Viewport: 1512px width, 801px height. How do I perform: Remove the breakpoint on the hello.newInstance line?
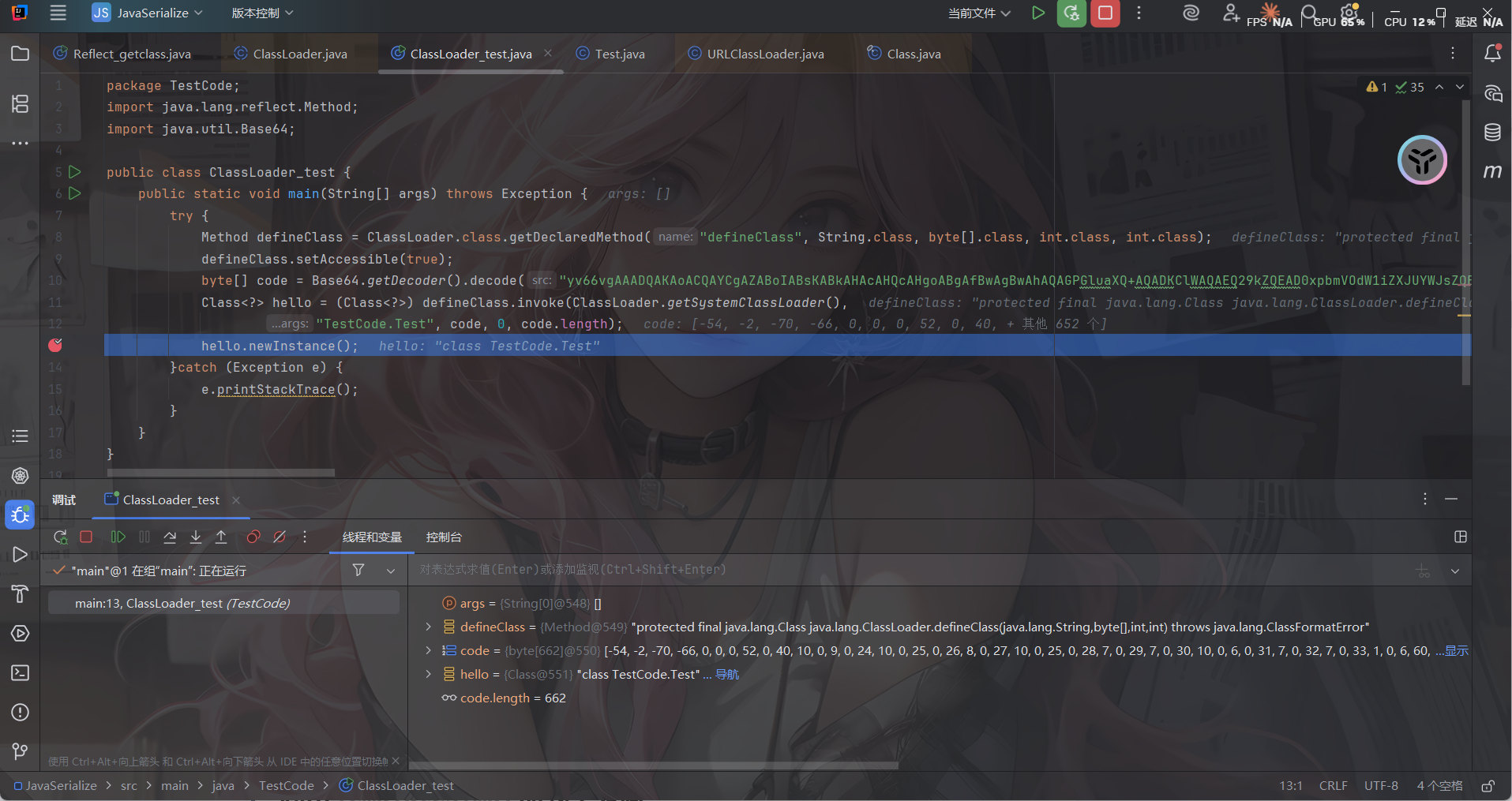(55, 346)
